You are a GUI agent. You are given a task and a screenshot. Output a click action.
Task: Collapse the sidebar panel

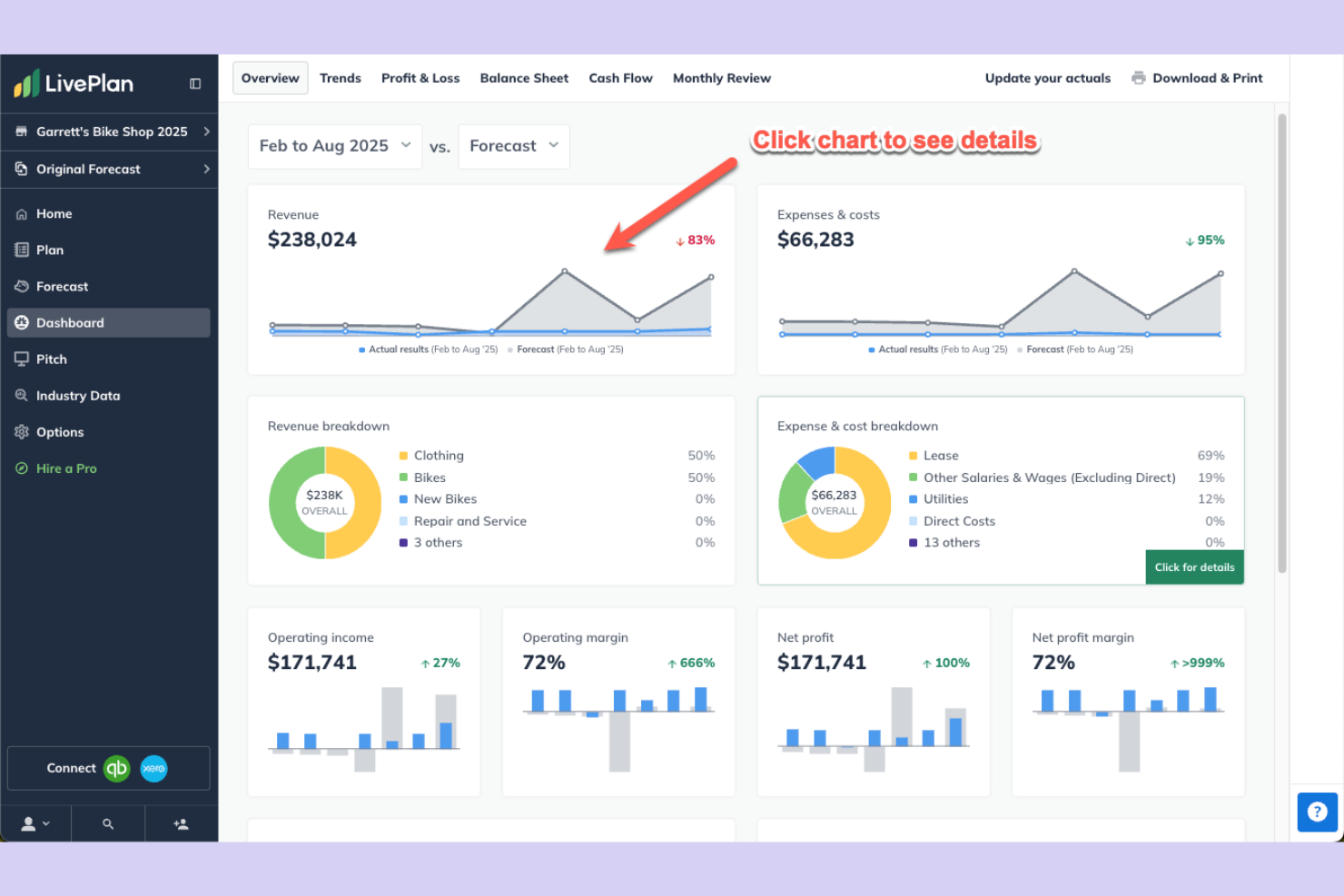click(x=194, y=83)
